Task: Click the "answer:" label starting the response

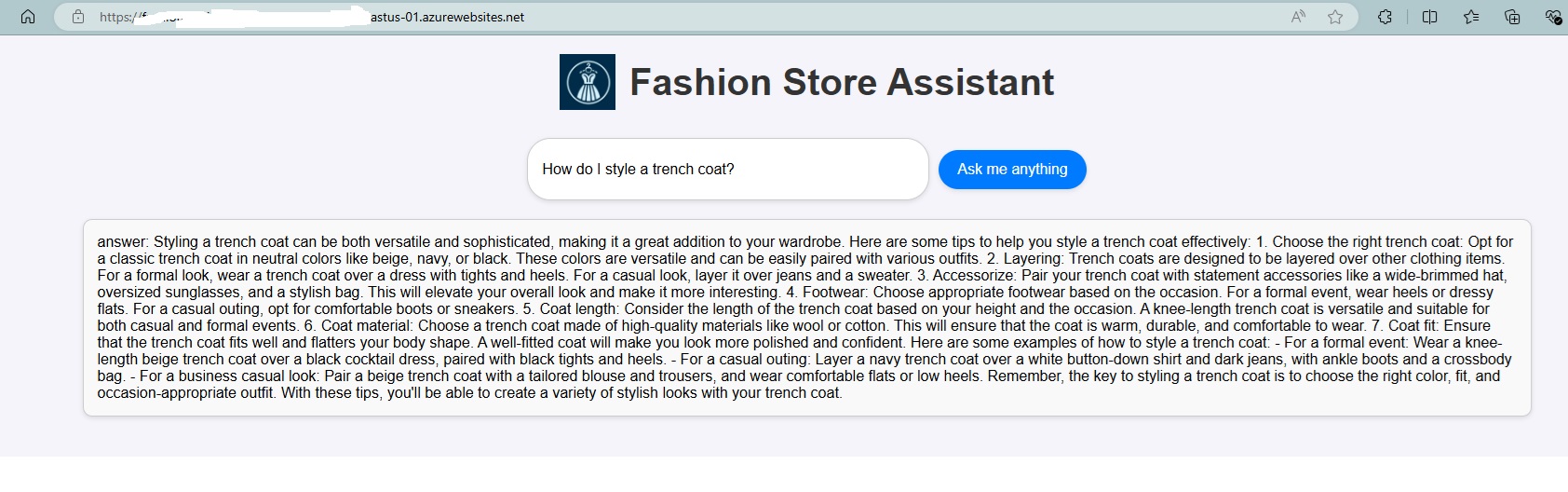Action: tap(123, 242)
